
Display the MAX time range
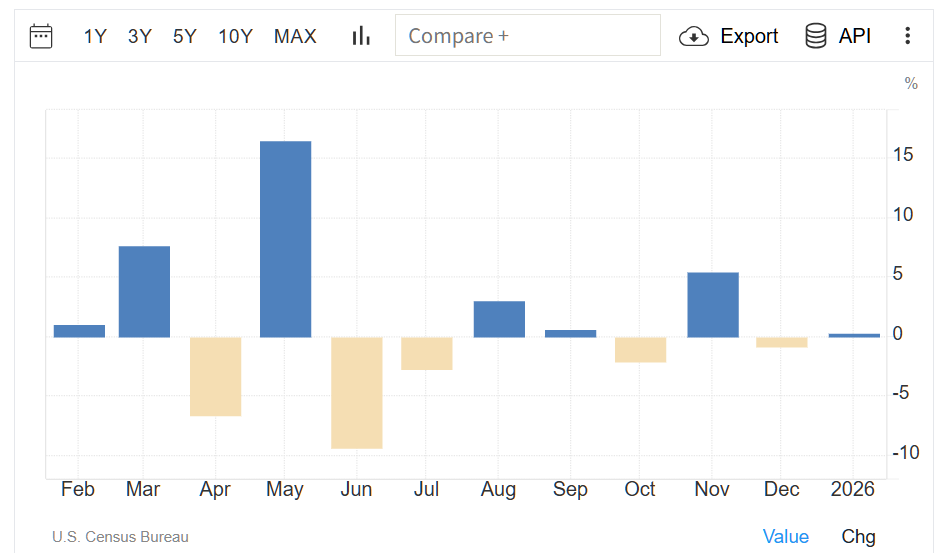(x=295, y=37)
